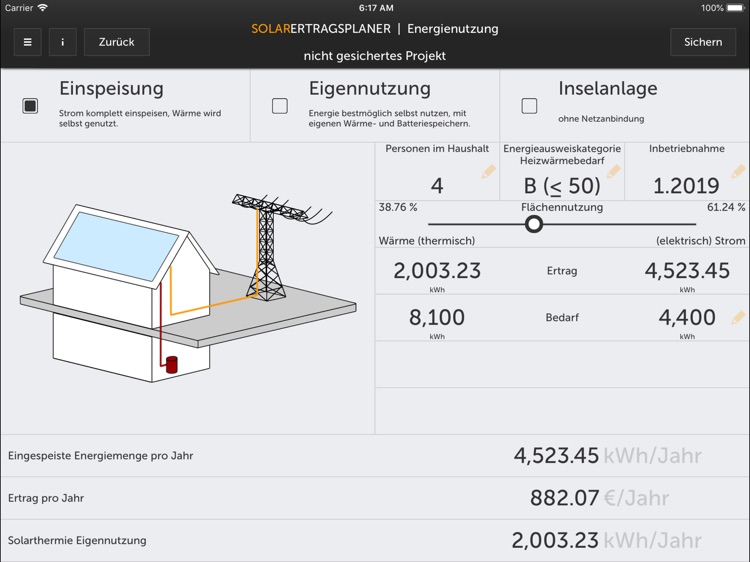Enable the Eigennutzung checkbox
Image resolution: width=750 pixels, height=562 pixels.
coord(280,106)
